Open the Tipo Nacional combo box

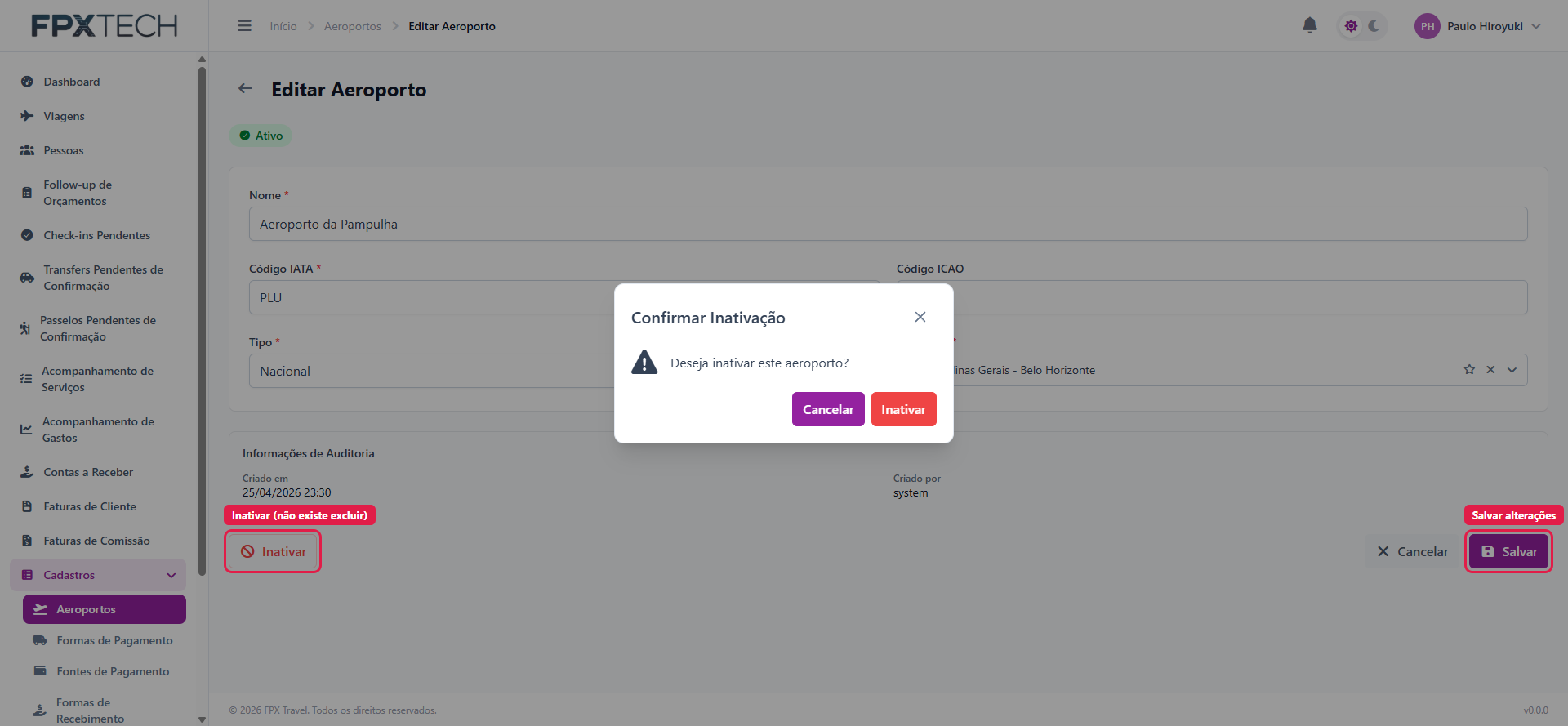click(x=433, y=371)
